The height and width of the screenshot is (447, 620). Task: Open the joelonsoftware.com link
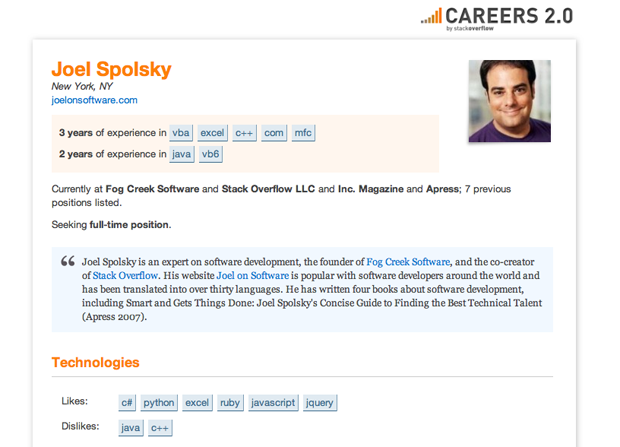(x=94, y=100)
